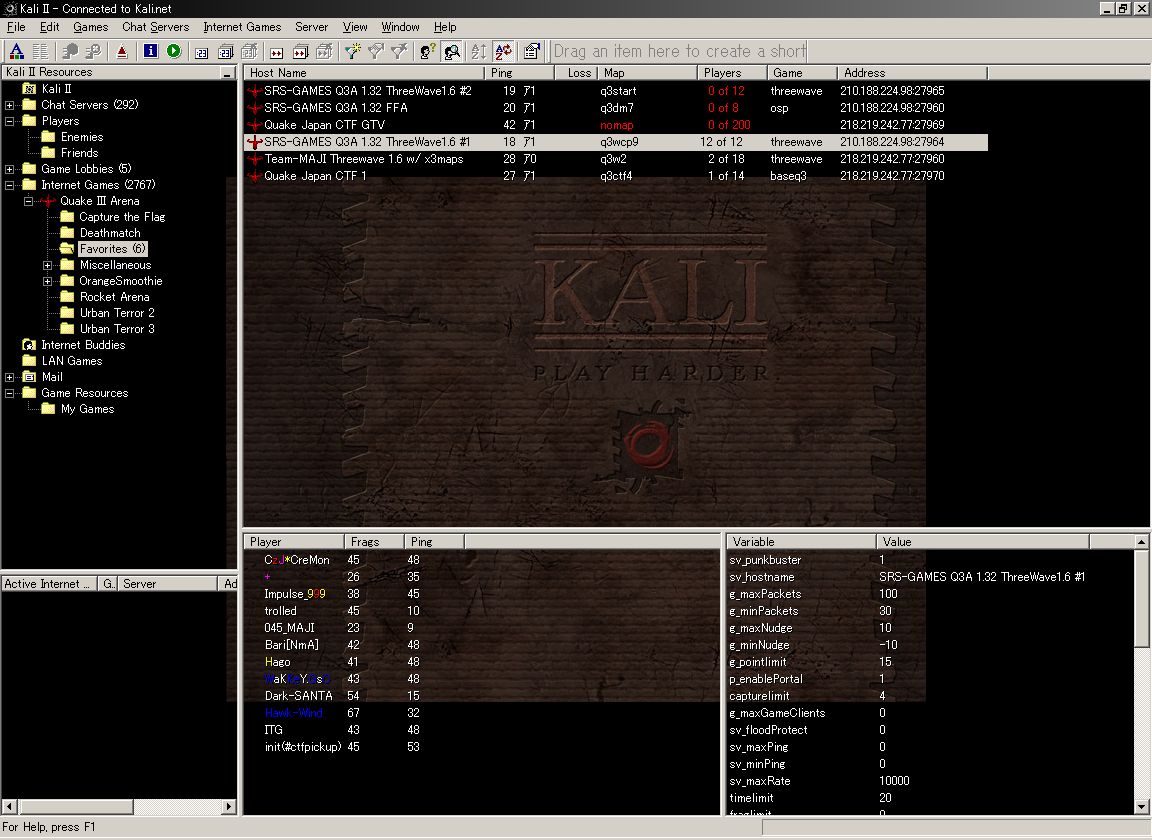Screen dimensions: 1152x840
Task: Click the left-pane horizontal scrollbar right arrow
Action: pyautogui.click(x=228, y=807)
